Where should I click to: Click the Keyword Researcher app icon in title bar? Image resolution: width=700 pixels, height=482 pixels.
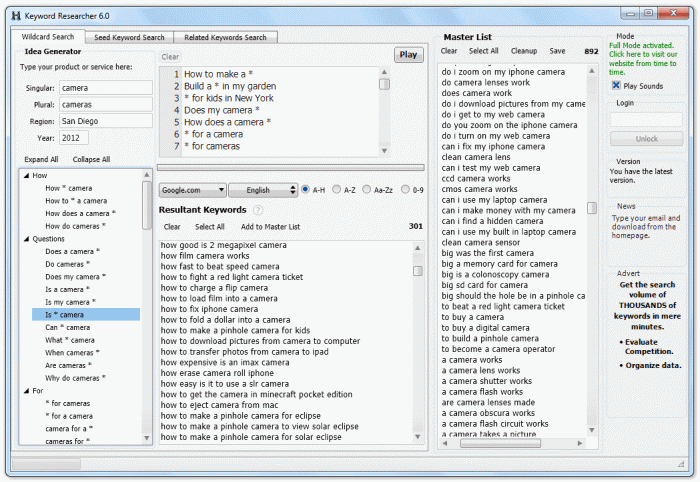point(16,16)
